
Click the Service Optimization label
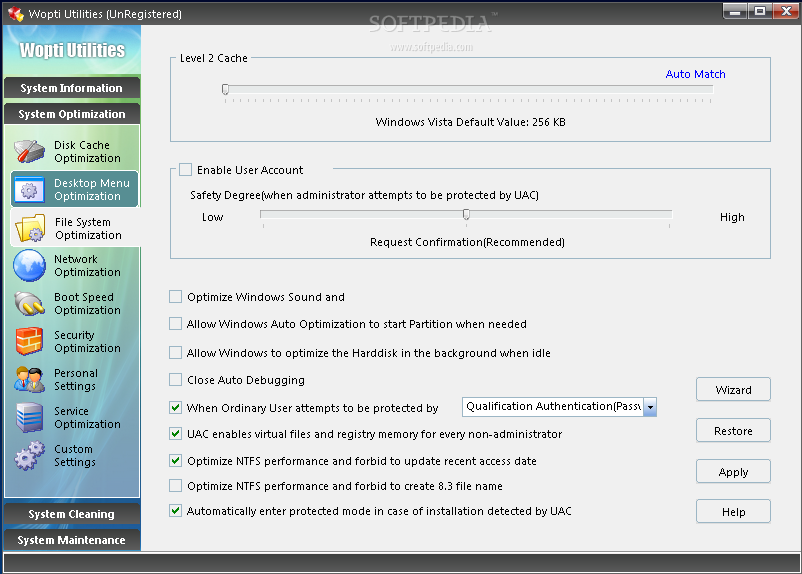87,417
